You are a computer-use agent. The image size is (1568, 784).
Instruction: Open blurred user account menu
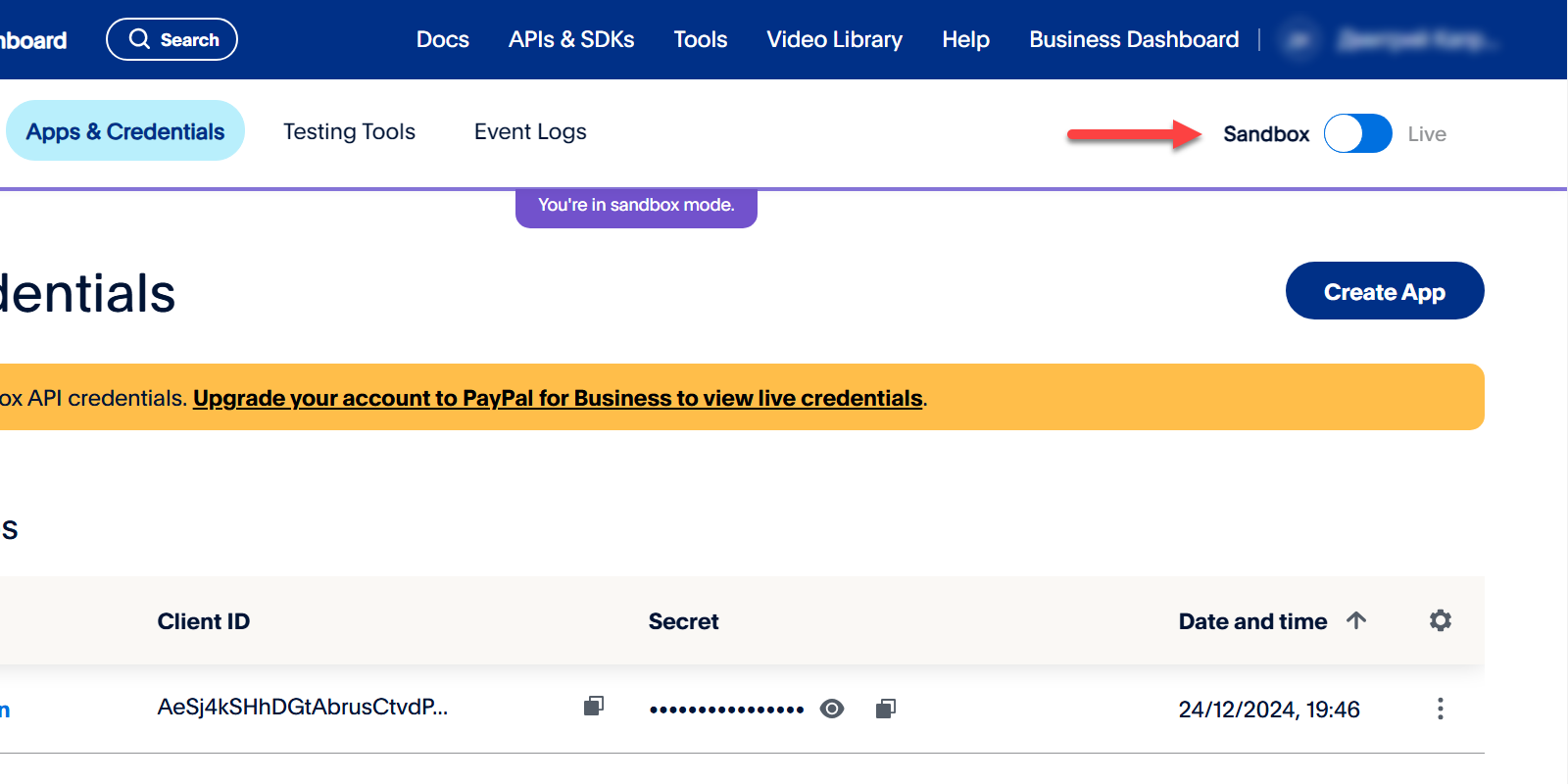1392,40
